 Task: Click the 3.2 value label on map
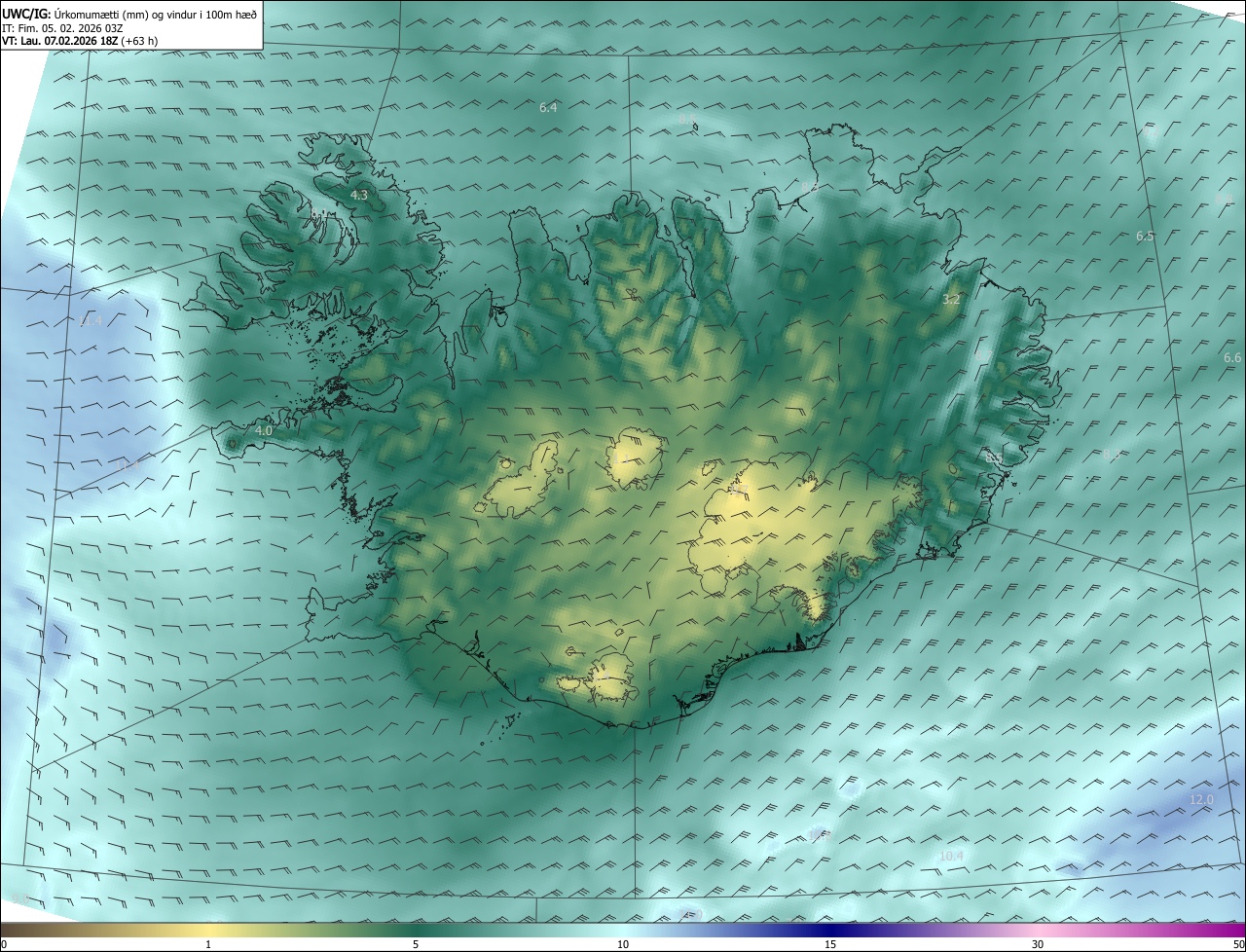coord(951,299)
